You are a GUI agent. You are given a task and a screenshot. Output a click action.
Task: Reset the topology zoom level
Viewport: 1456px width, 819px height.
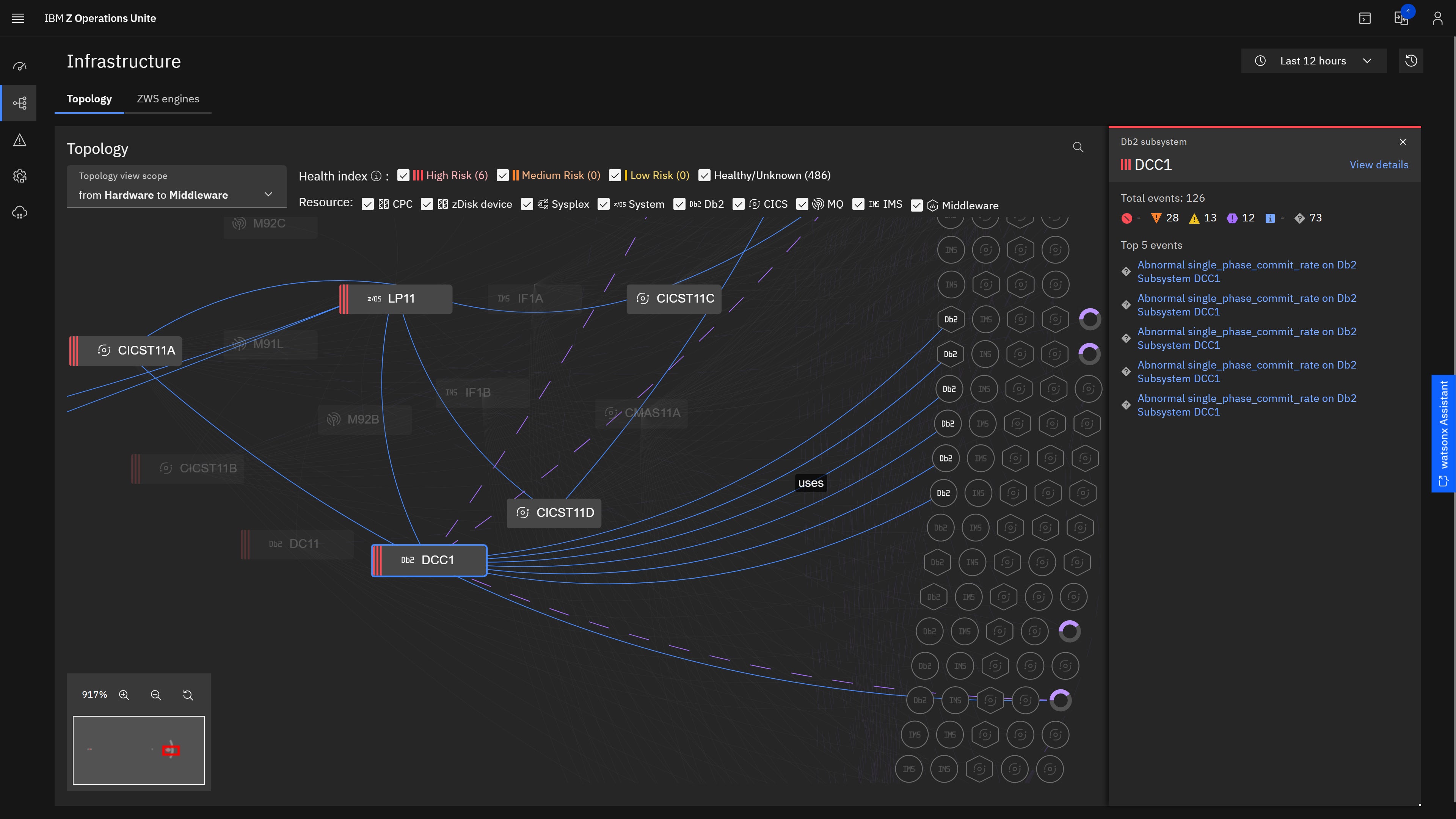pos(188,695)
